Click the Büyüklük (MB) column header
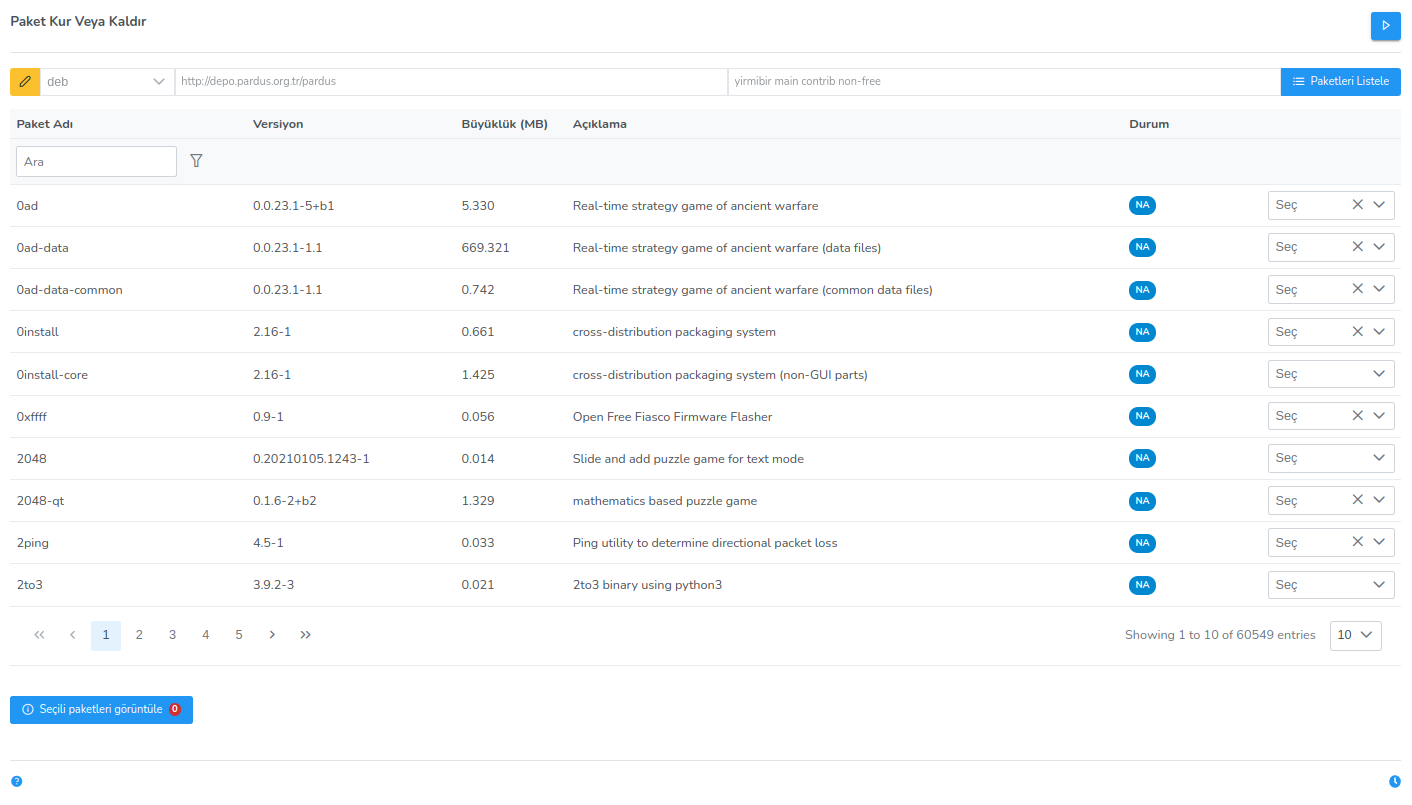The height and width of the screenshot is (805, 1412). coord(504,124)
